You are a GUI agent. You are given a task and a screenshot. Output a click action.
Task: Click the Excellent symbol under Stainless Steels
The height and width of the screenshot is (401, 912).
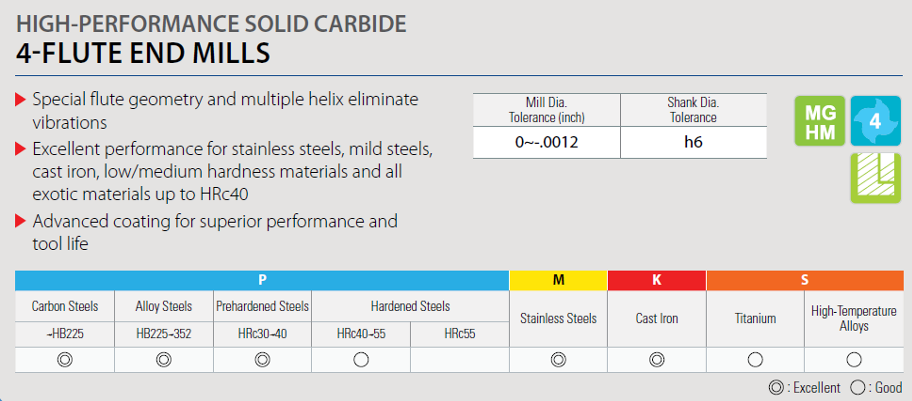tap(558, 360)
